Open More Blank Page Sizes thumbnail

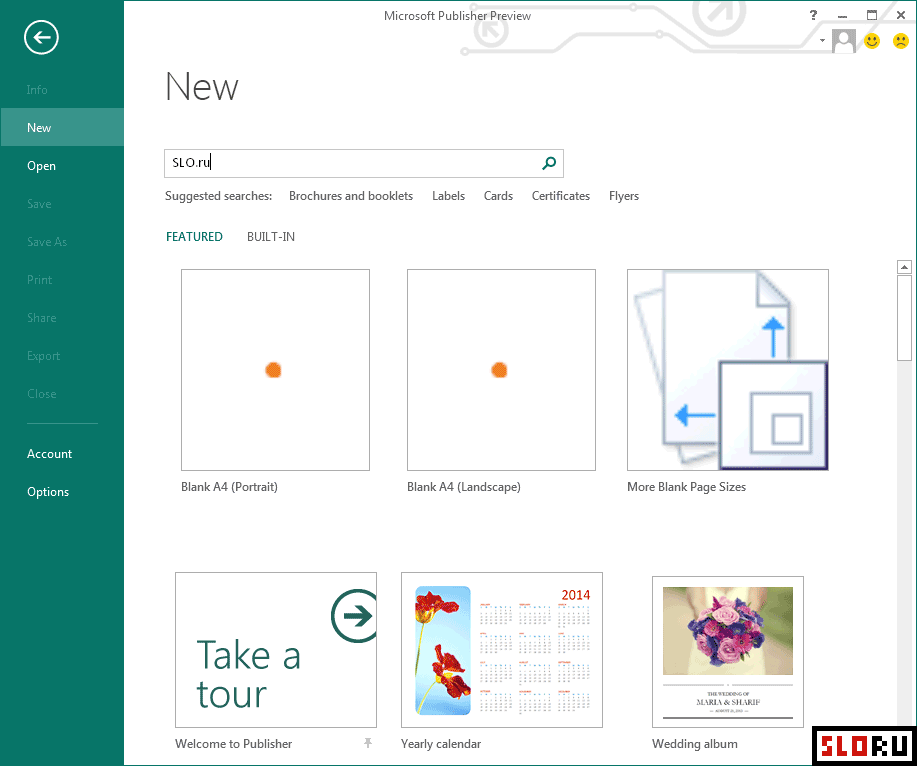pos(728,370)
